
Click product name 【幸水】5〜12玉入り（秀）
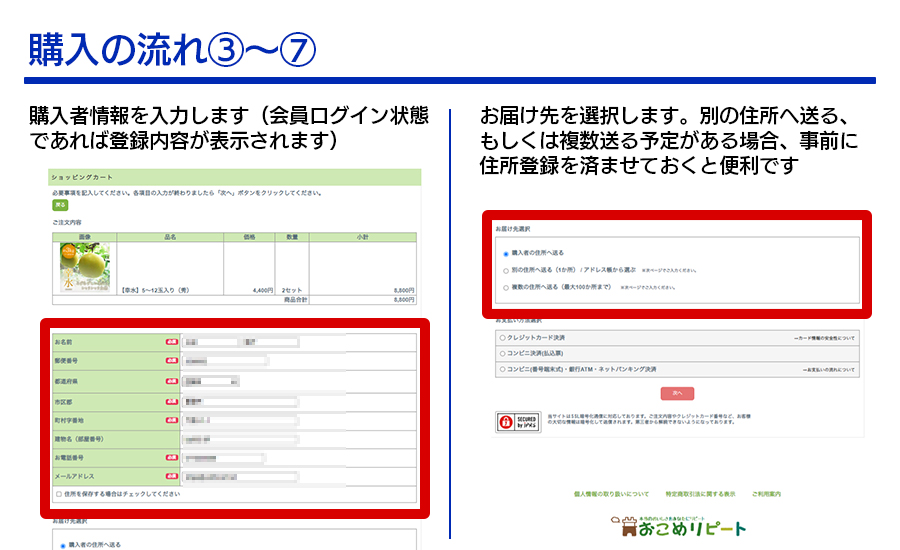[156, 291]
